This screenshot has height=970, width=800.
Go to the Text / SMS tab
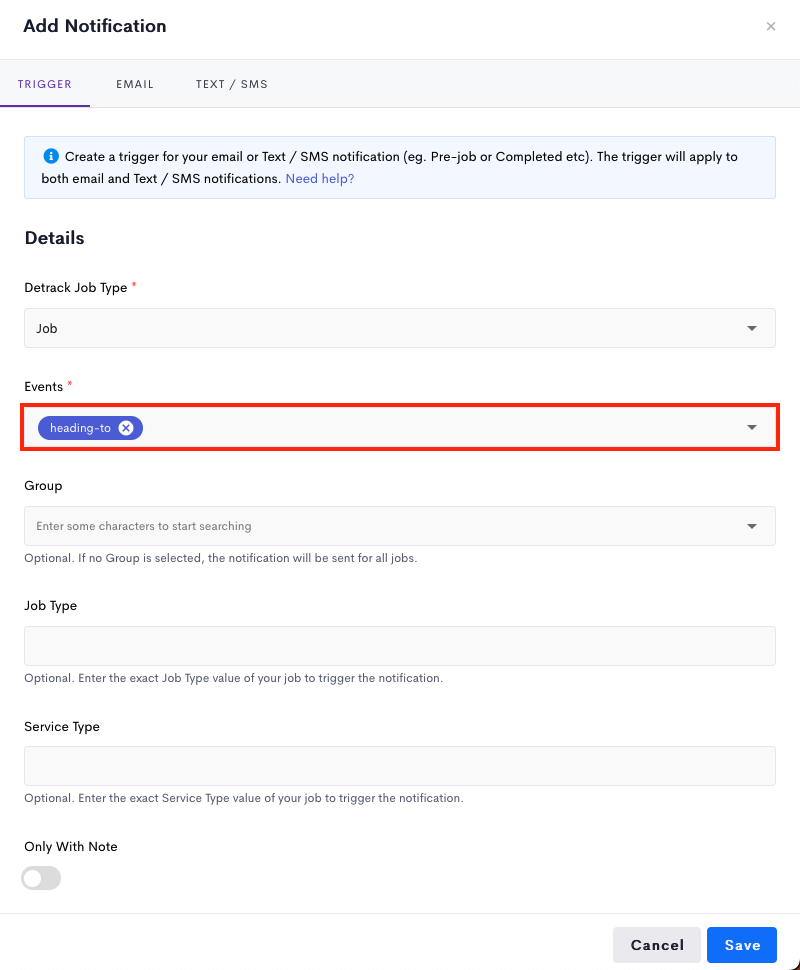(232, 84)
